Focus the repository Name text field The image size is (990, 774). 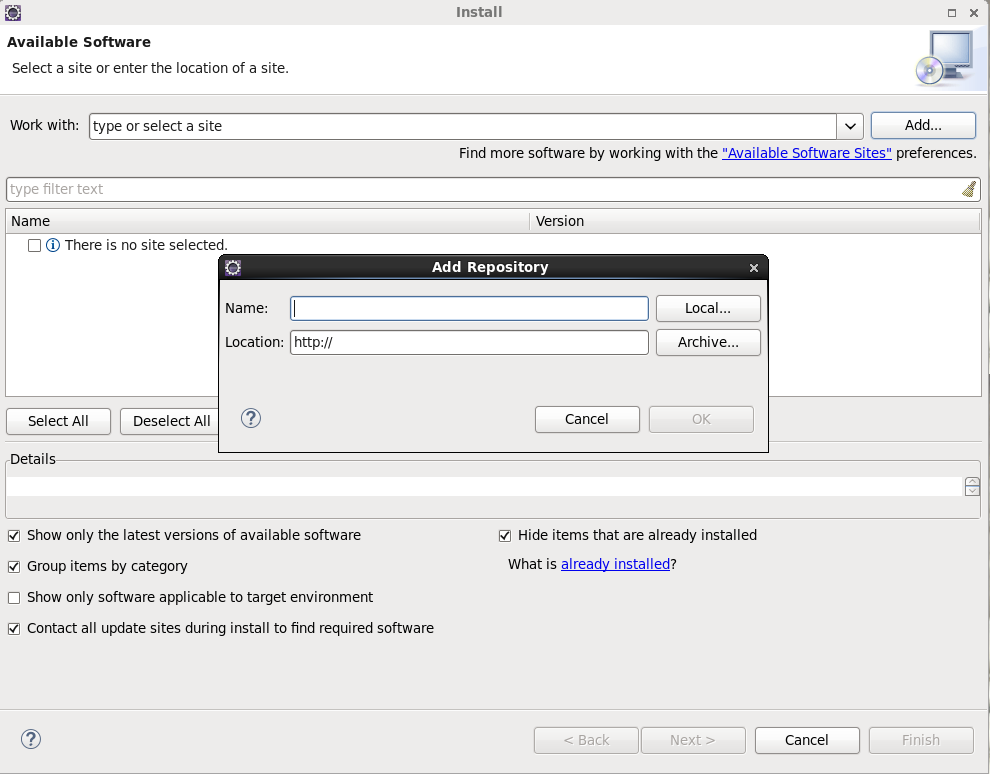coord(469,308)
